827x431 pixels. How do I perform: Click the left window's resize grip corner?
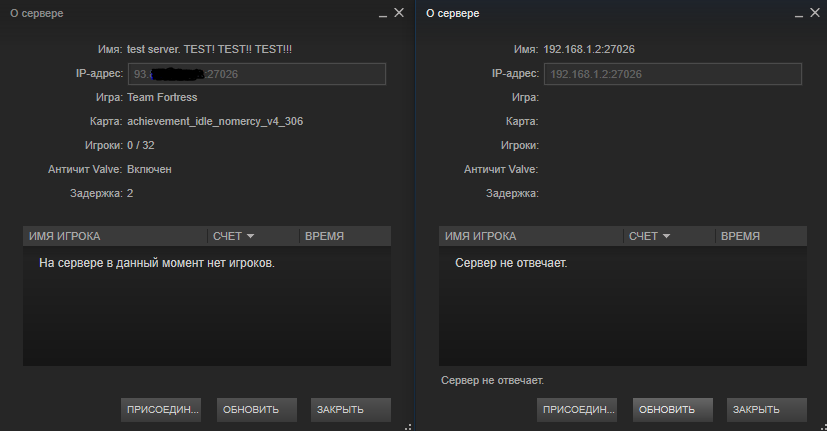pyautogui.click(x=409, y=426)
